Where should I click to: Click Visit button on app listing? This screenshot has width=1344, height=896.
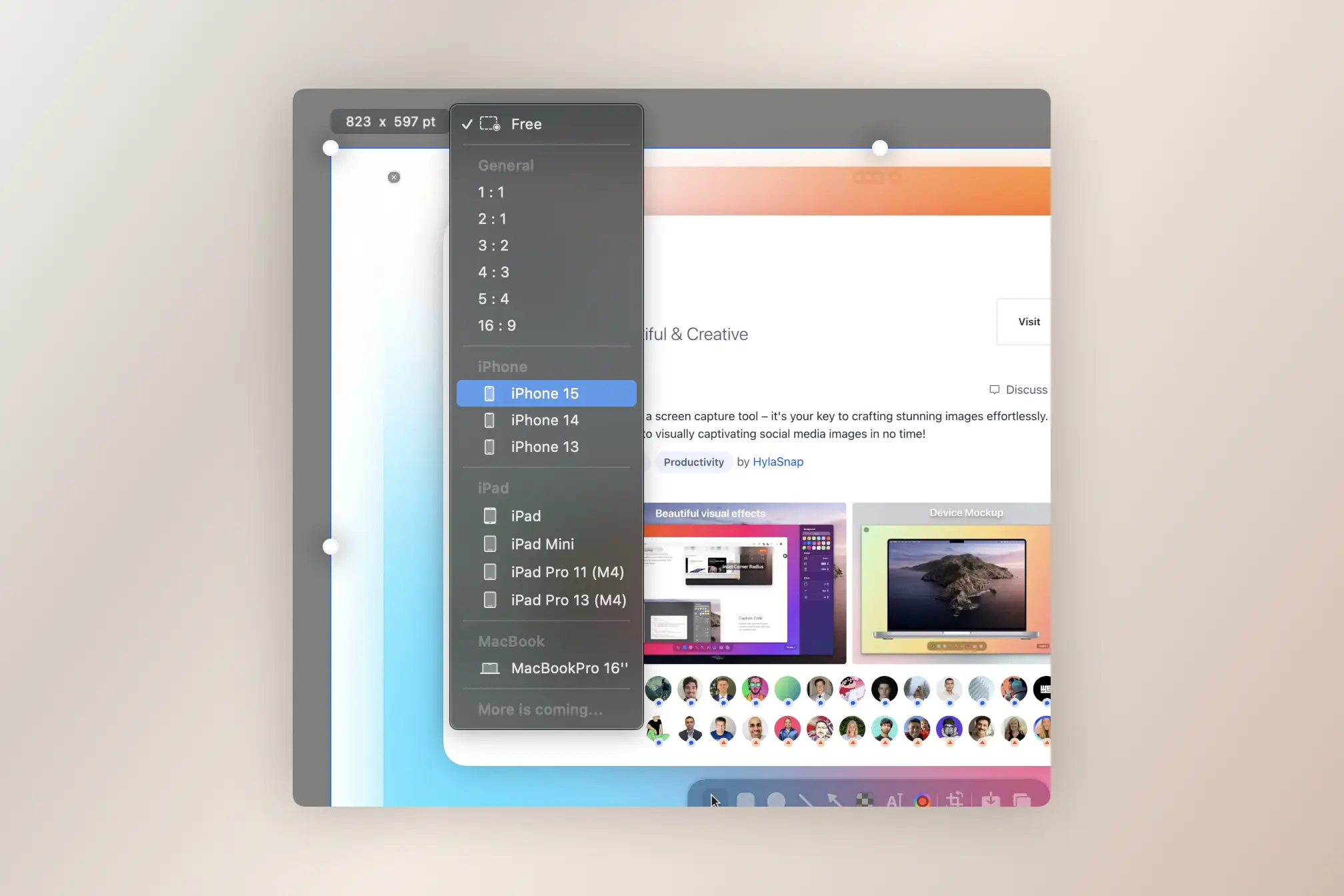1029,321
